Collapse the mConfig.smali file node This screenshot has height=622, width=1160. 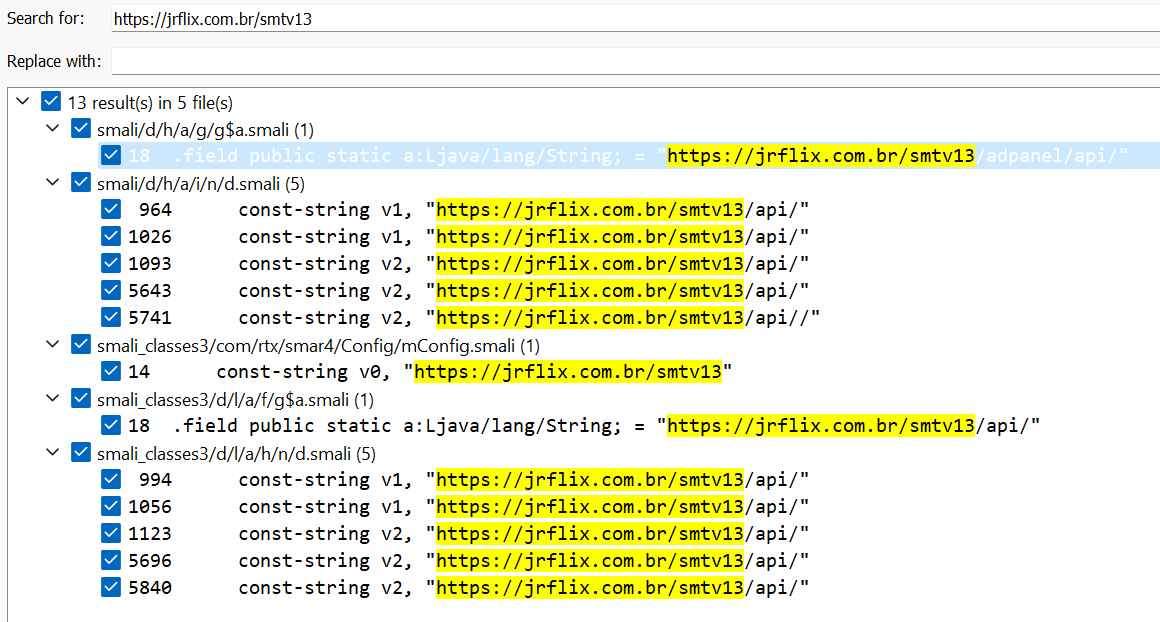tap(52, 345)
